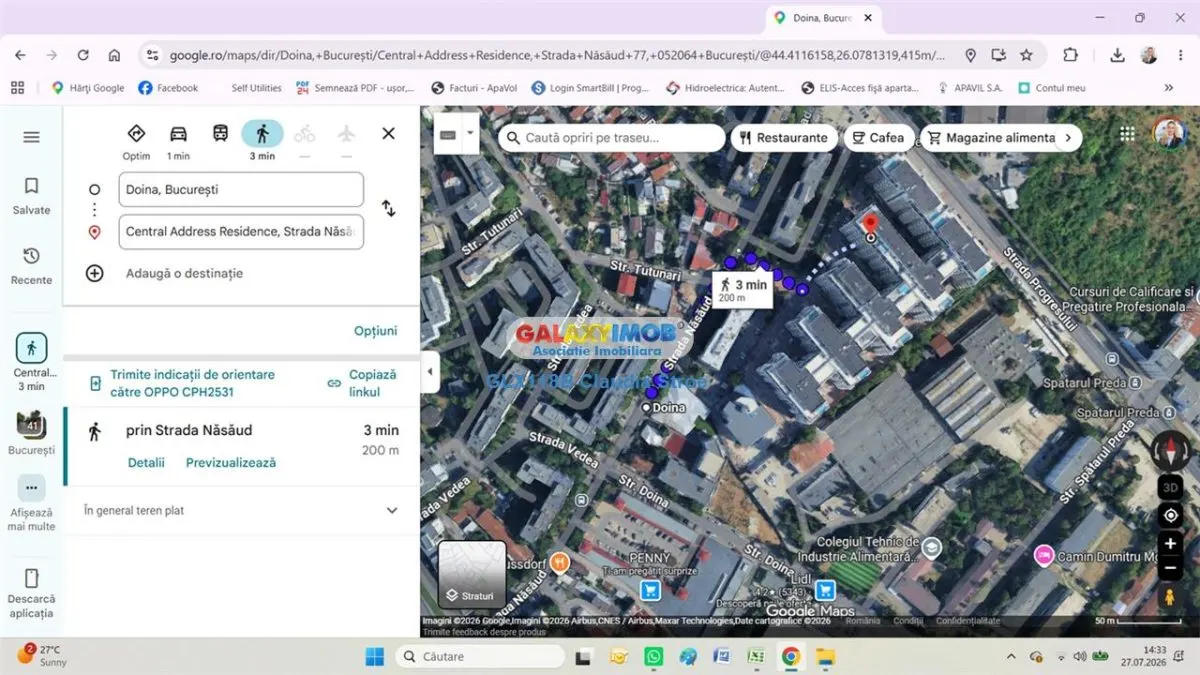Go back in Chrome

[20, 55]
